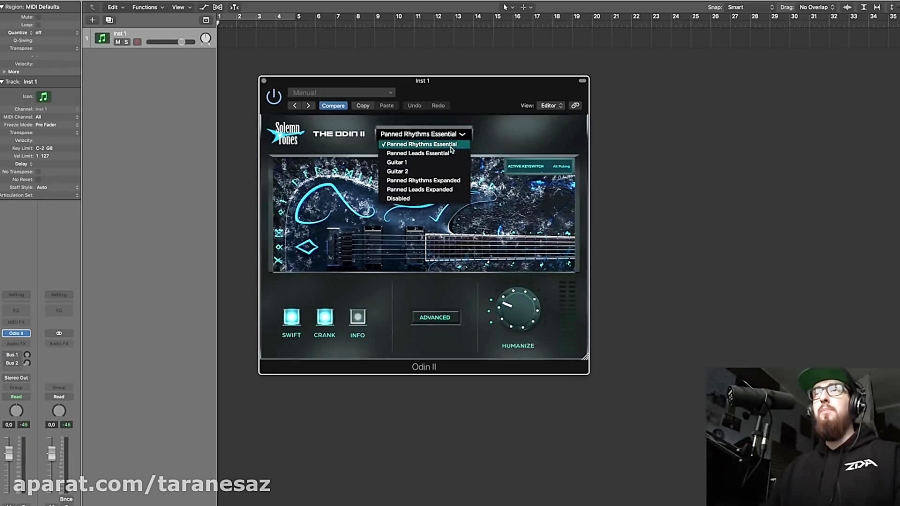The image size is (900, 506).
Task: Click the plugin link chain icon
Action: pyautogui.click(x=575, y=105)
